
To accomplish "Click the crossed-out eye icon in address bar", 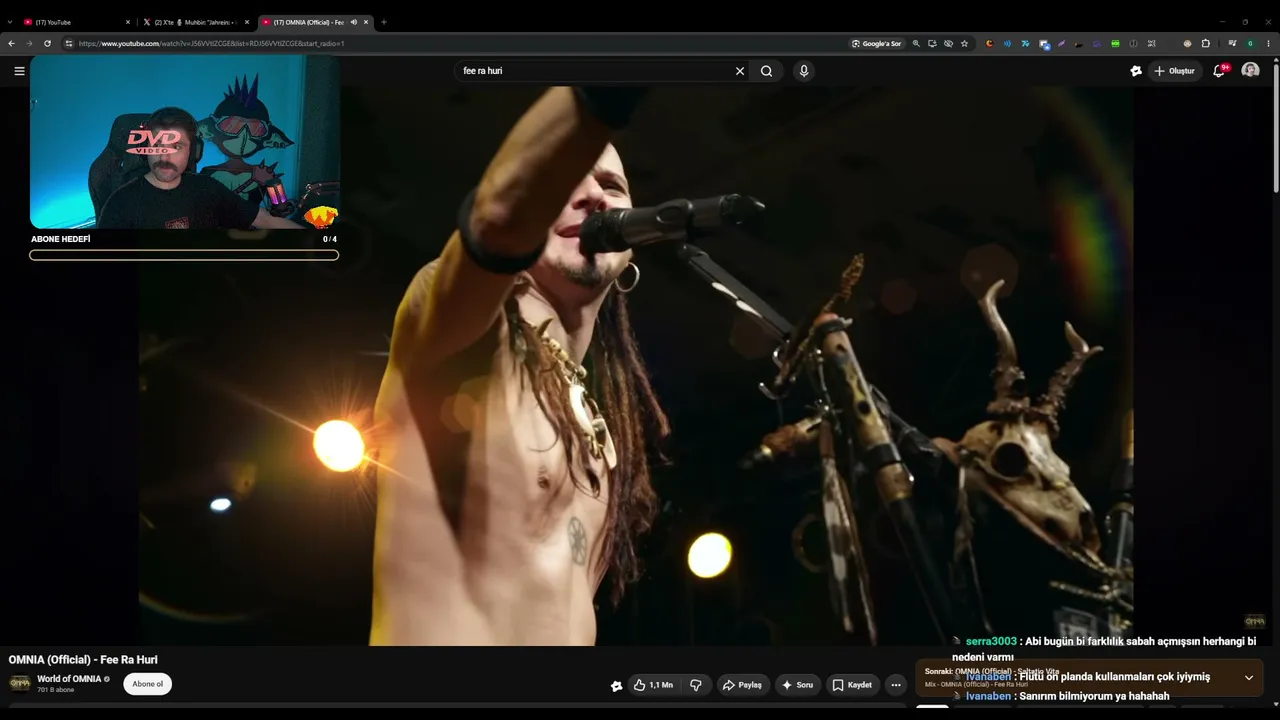I will click(x=948, y=43).
